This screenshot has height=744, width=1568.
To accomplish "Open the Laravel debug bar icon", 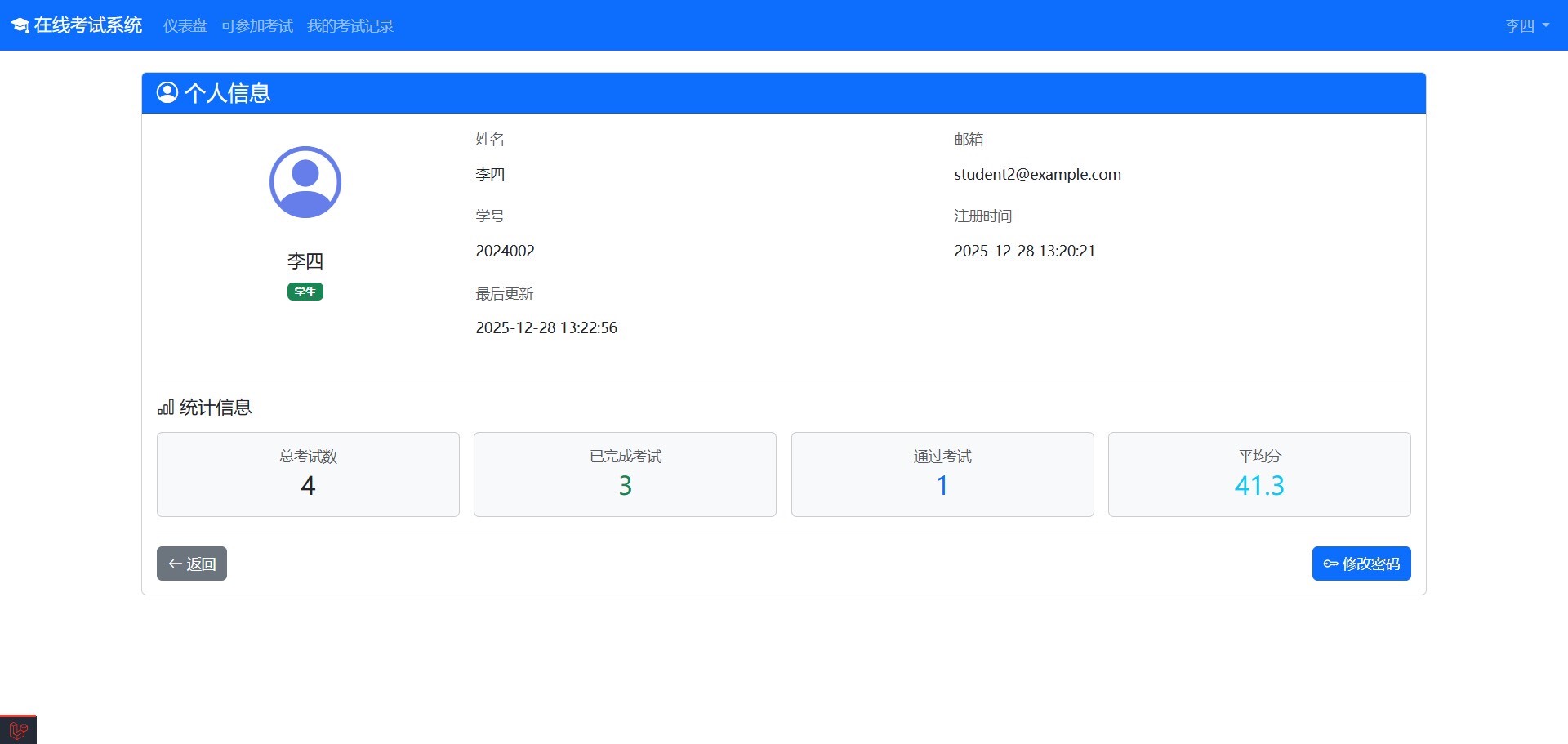I will (x=18, y=729).
